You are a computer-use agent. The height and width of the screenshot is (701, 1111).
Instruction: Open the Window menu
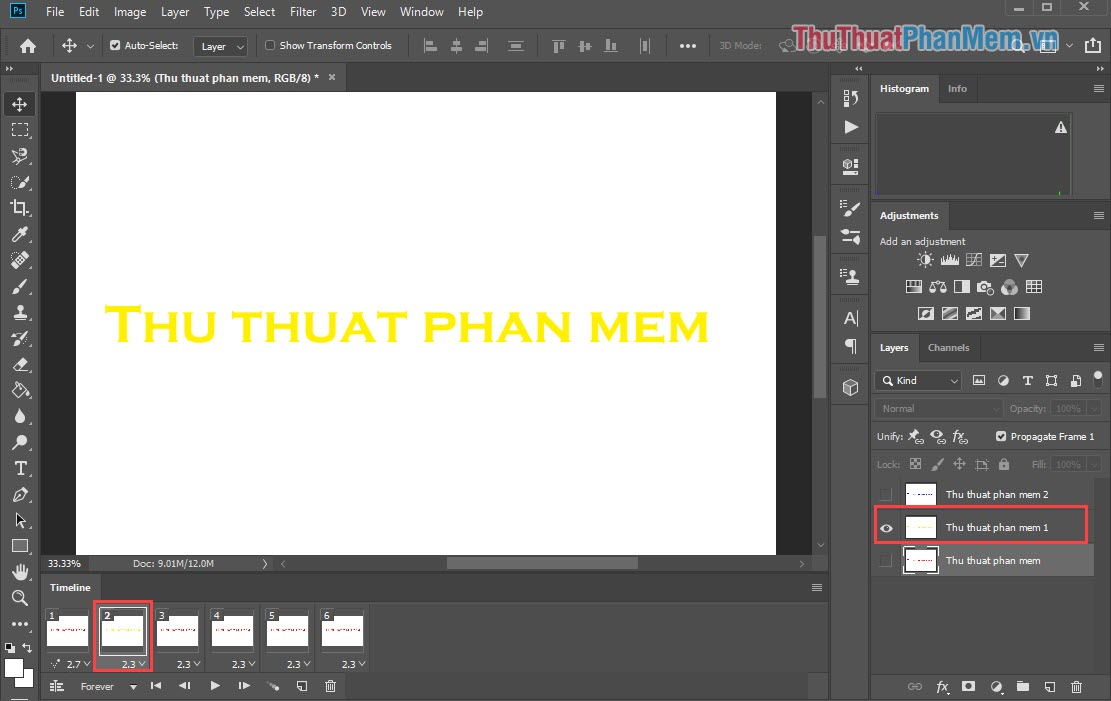click(421, 11)
